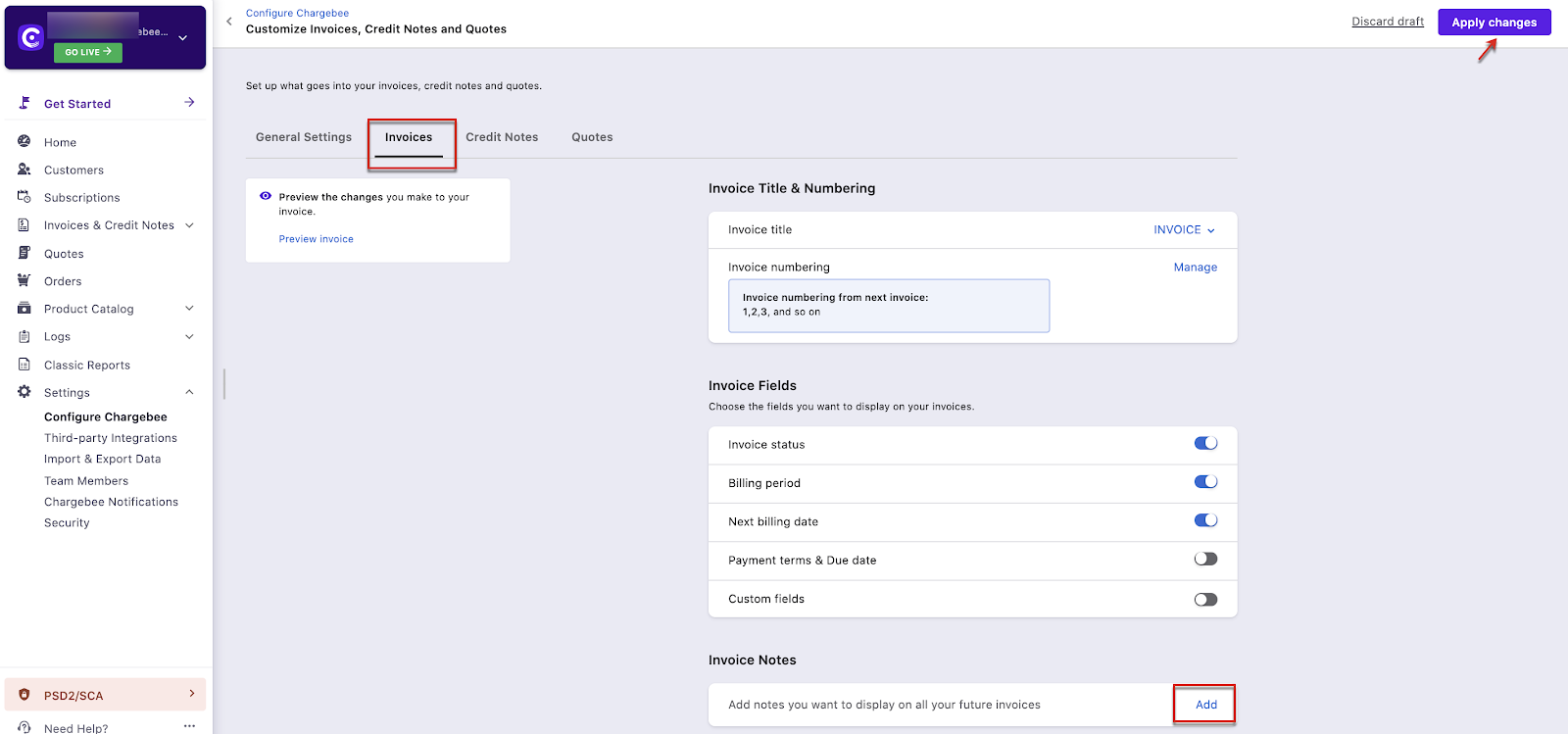Select Import & Export Data under Settings
This screenshot has width=1568, height=734.
tap(102, 459)
